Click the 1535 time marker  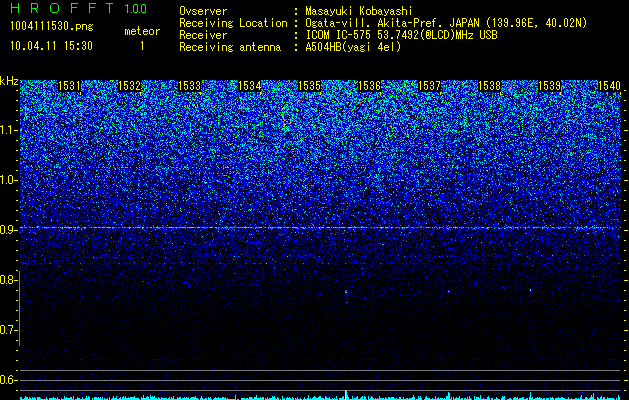(310, 86)
